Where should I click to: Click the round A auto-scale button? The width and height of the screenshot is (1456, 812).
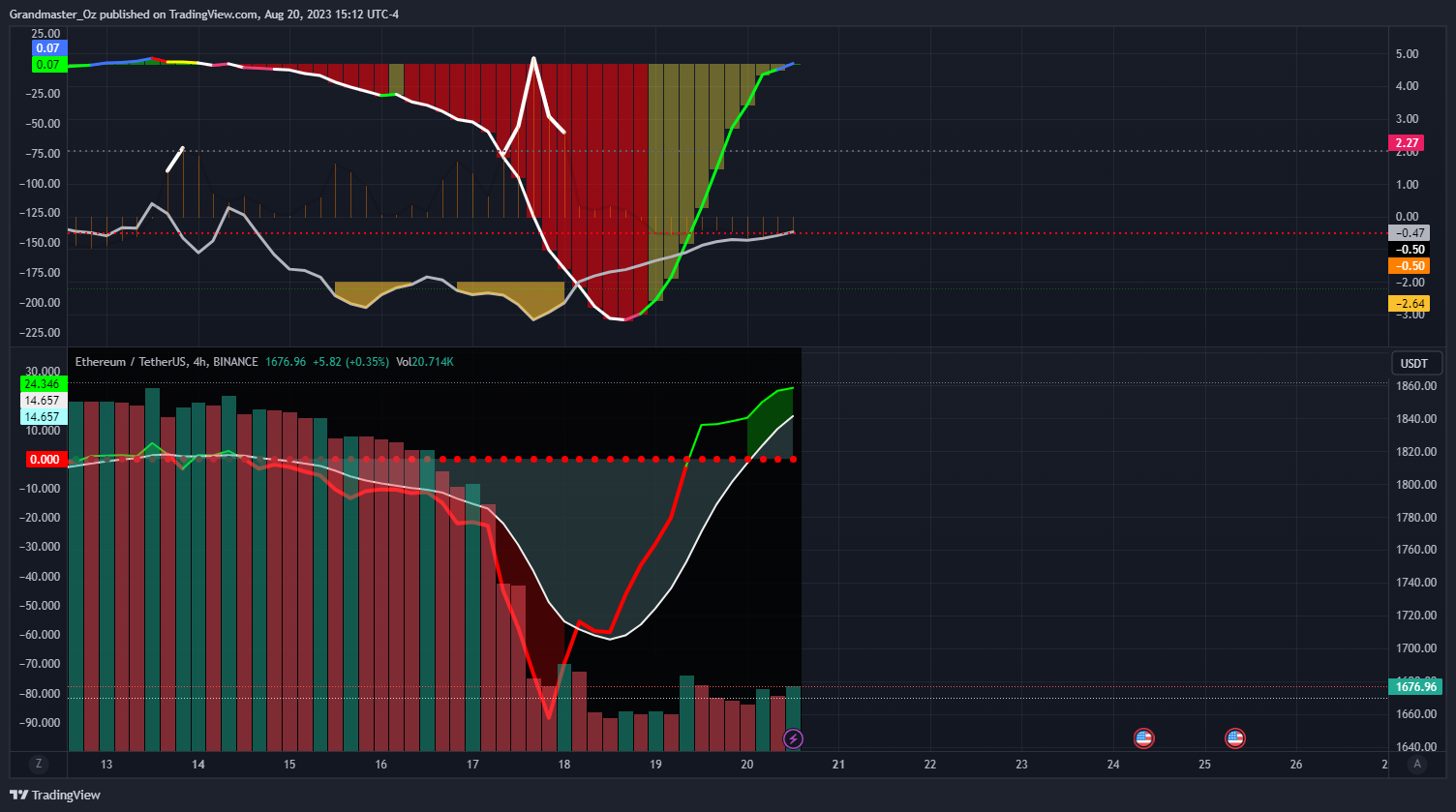tap(1417, 764)
